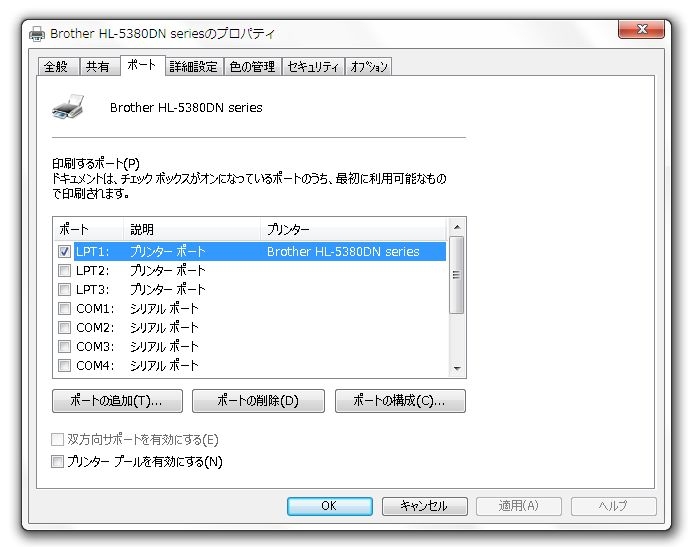Select the COM4: row text
688x547 pixels.
coord(95,365)
